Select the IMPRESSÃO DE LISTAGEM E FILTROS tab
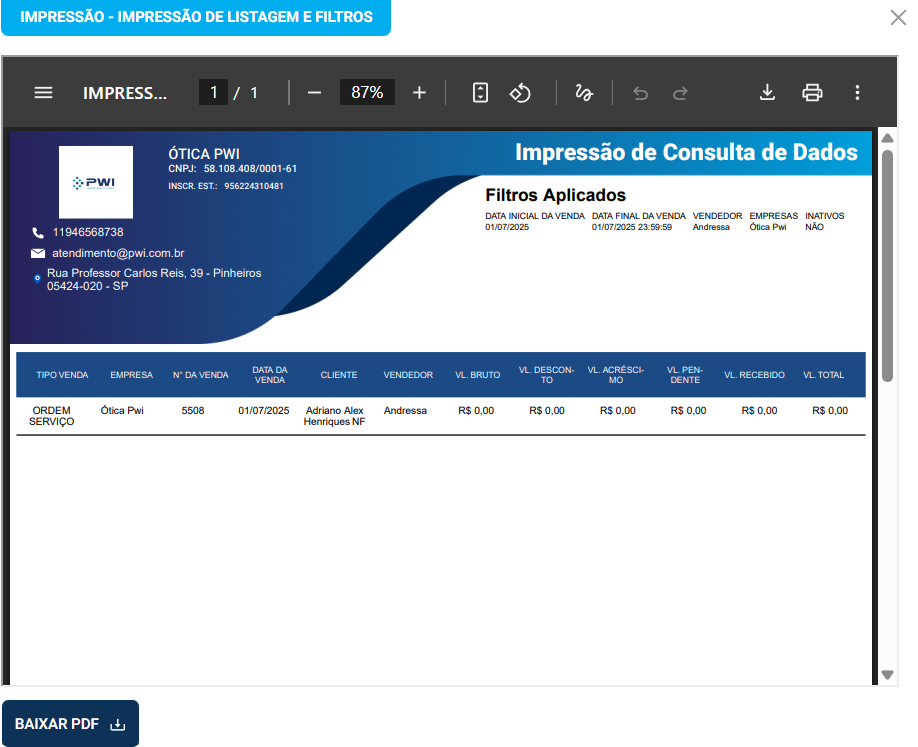 (196, 17)
